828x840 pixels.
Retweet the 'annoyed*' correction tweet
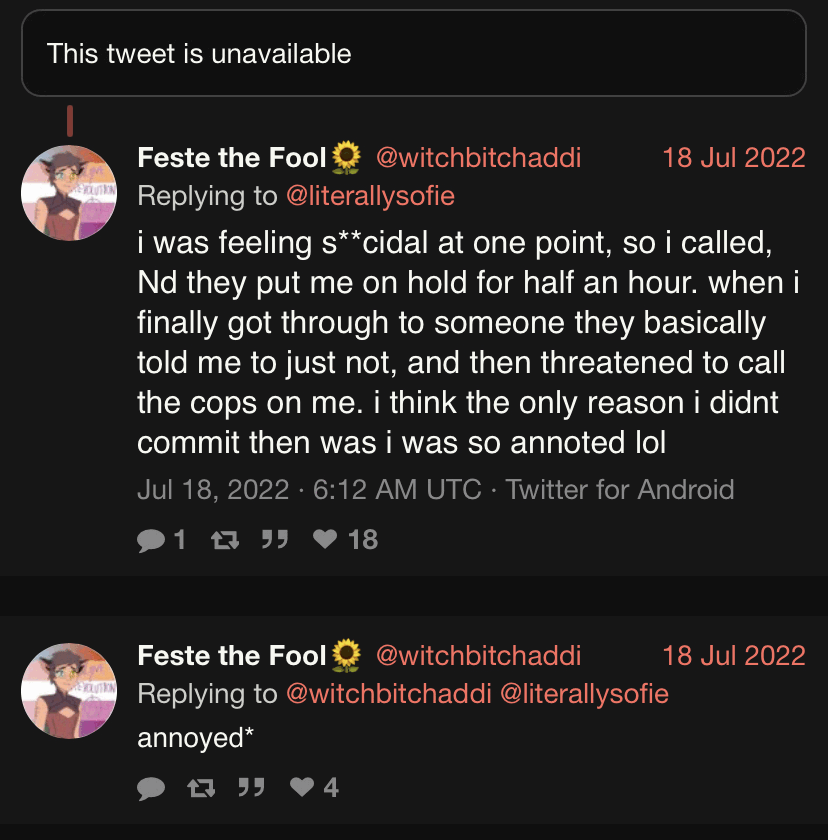(201, 789)
